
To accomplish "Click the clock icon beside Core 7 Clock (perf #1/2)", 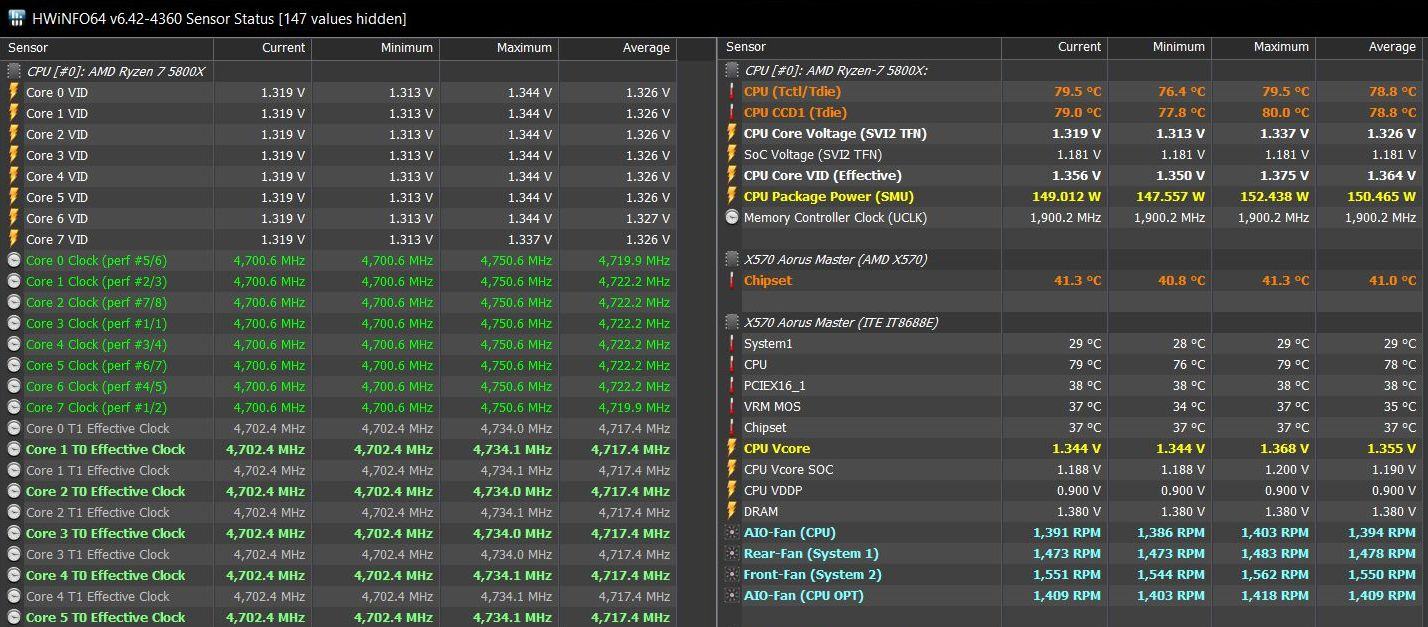I will point(14,407).
